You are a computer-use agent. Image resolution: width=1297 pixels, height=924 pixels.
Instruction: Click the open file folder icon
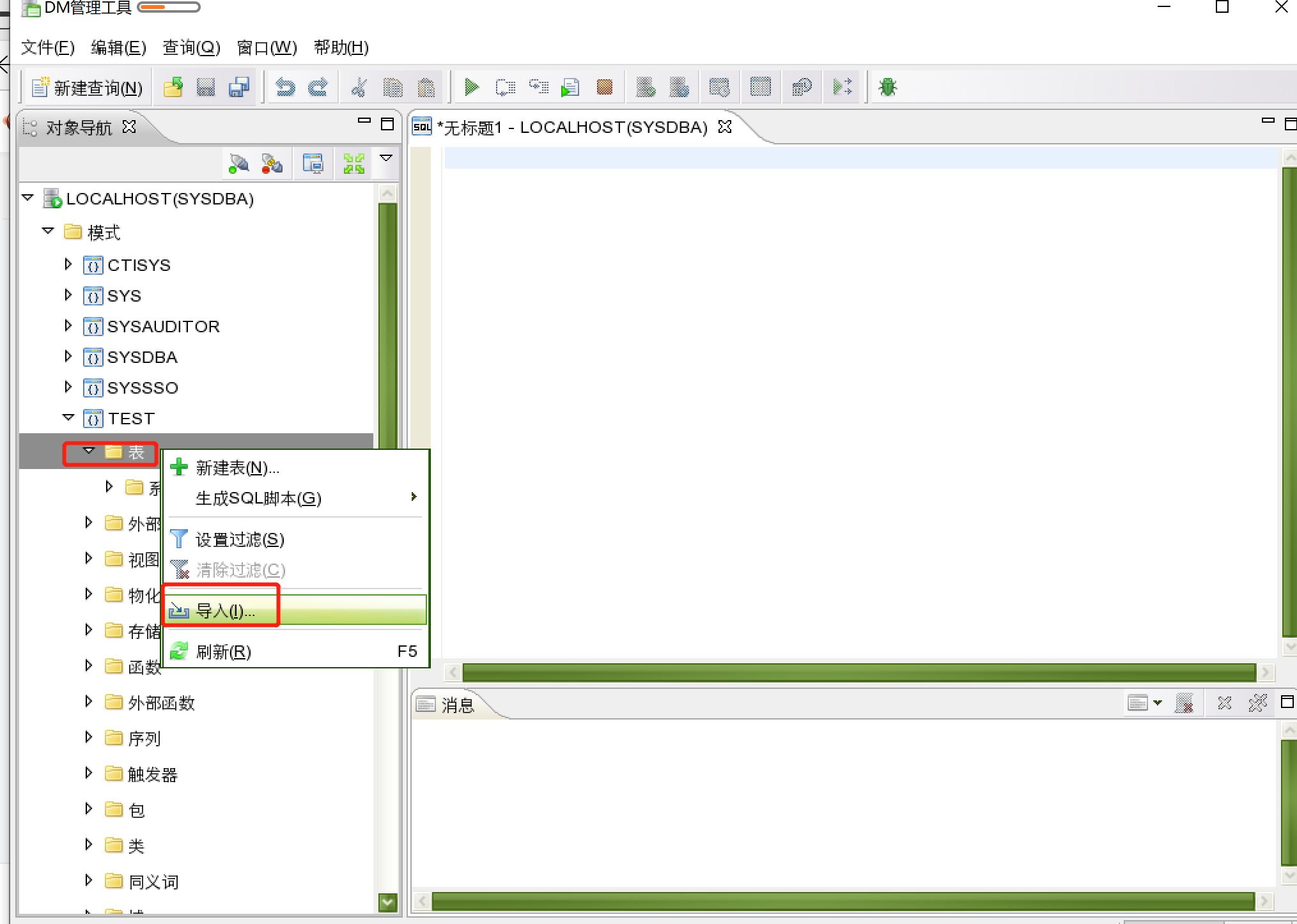coord(173,87)
